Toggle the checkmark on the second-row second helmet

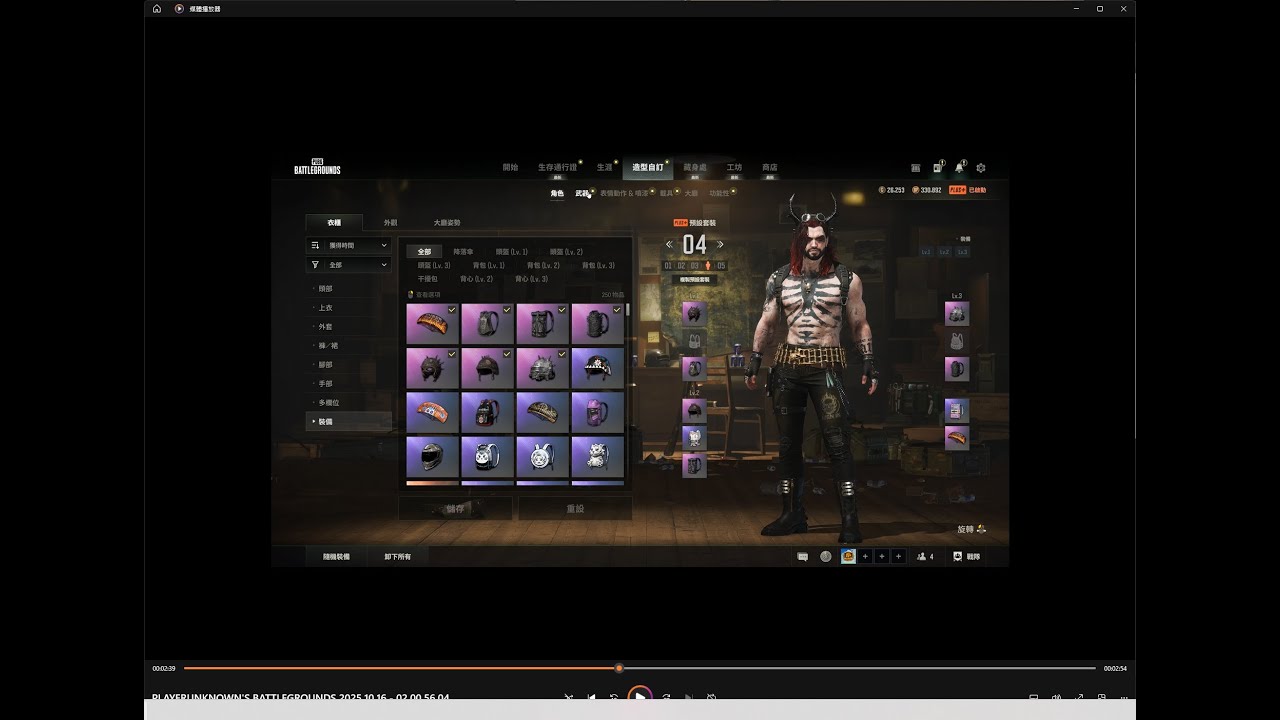click(x=507, y=354)
